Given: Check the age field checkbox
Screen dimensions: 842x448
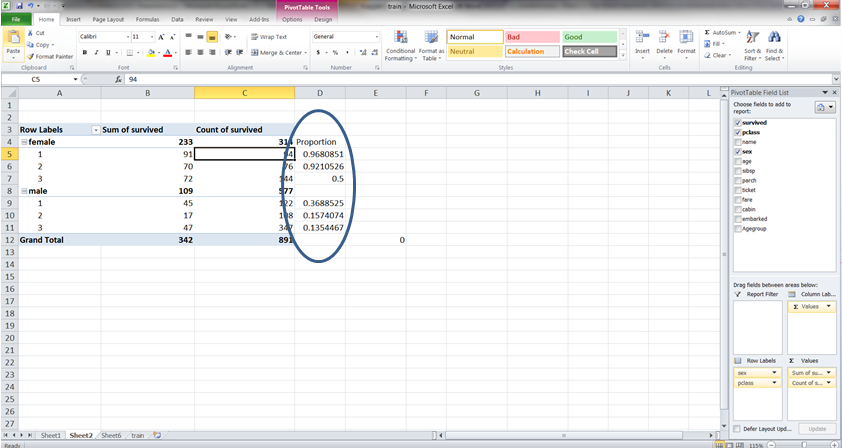Looking at the screenshot, I should coord(738,161).
